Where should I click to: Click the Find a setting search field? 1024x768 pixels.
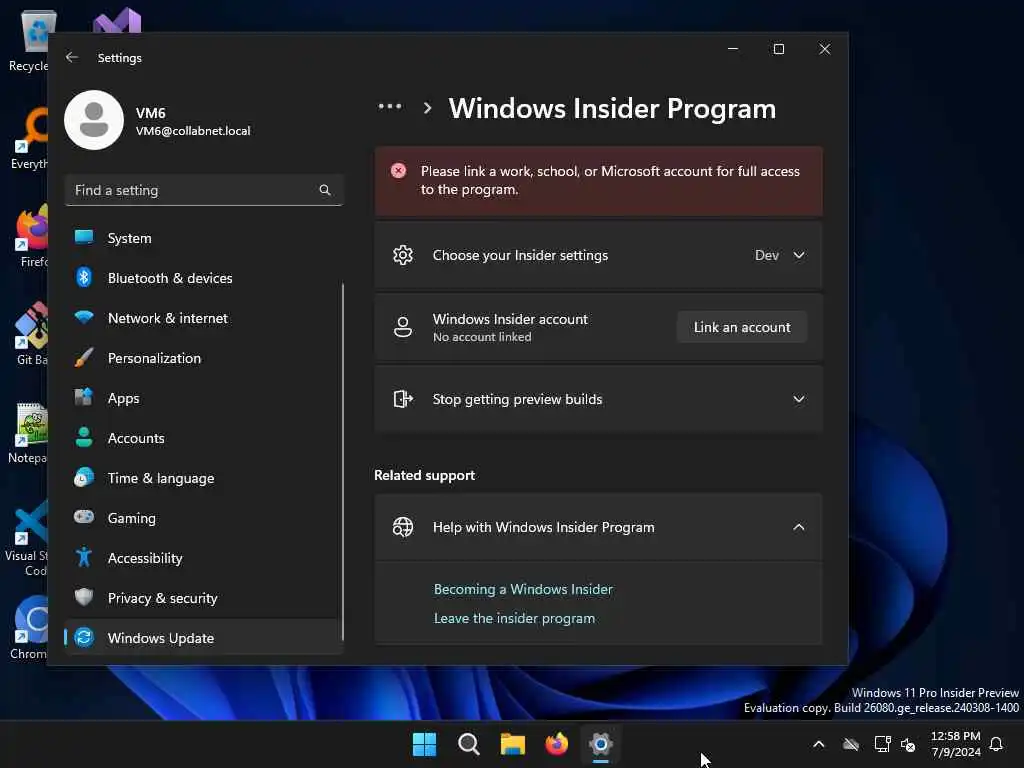tap(204, 190)
